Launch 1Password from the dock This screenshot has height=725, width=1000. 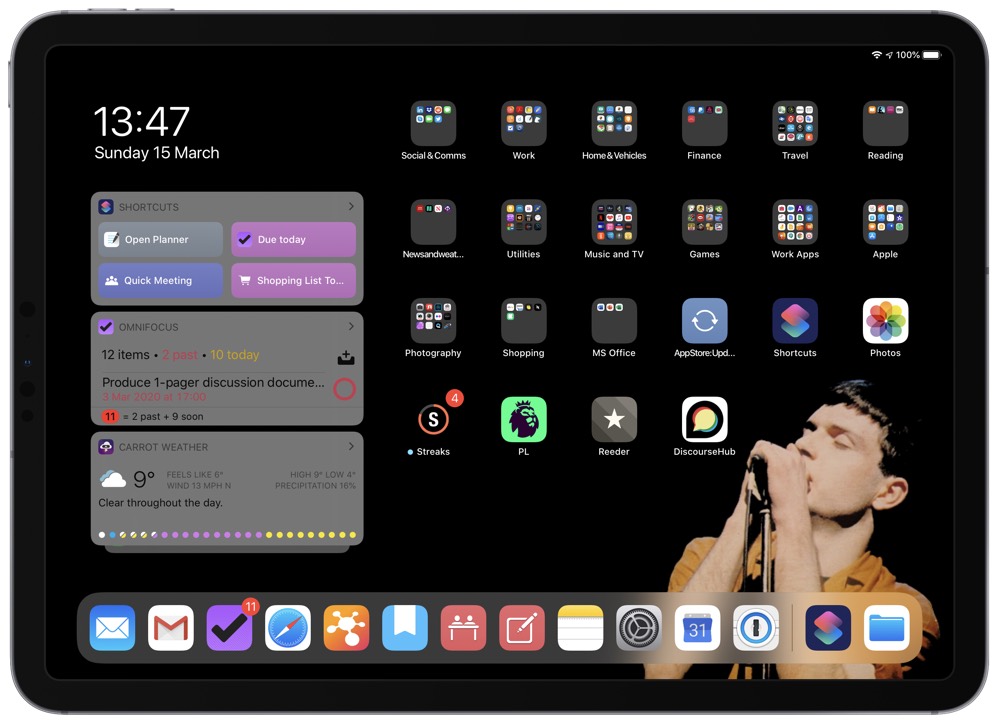[756, 628]
